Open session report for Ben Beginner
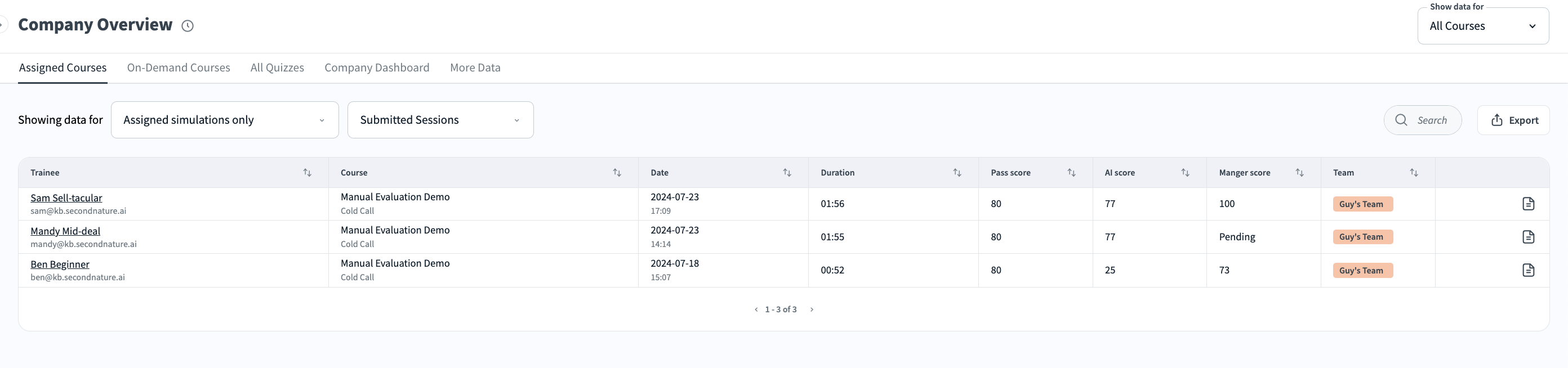Viewport: 1568px width, 368px height. coord(1528,270)
